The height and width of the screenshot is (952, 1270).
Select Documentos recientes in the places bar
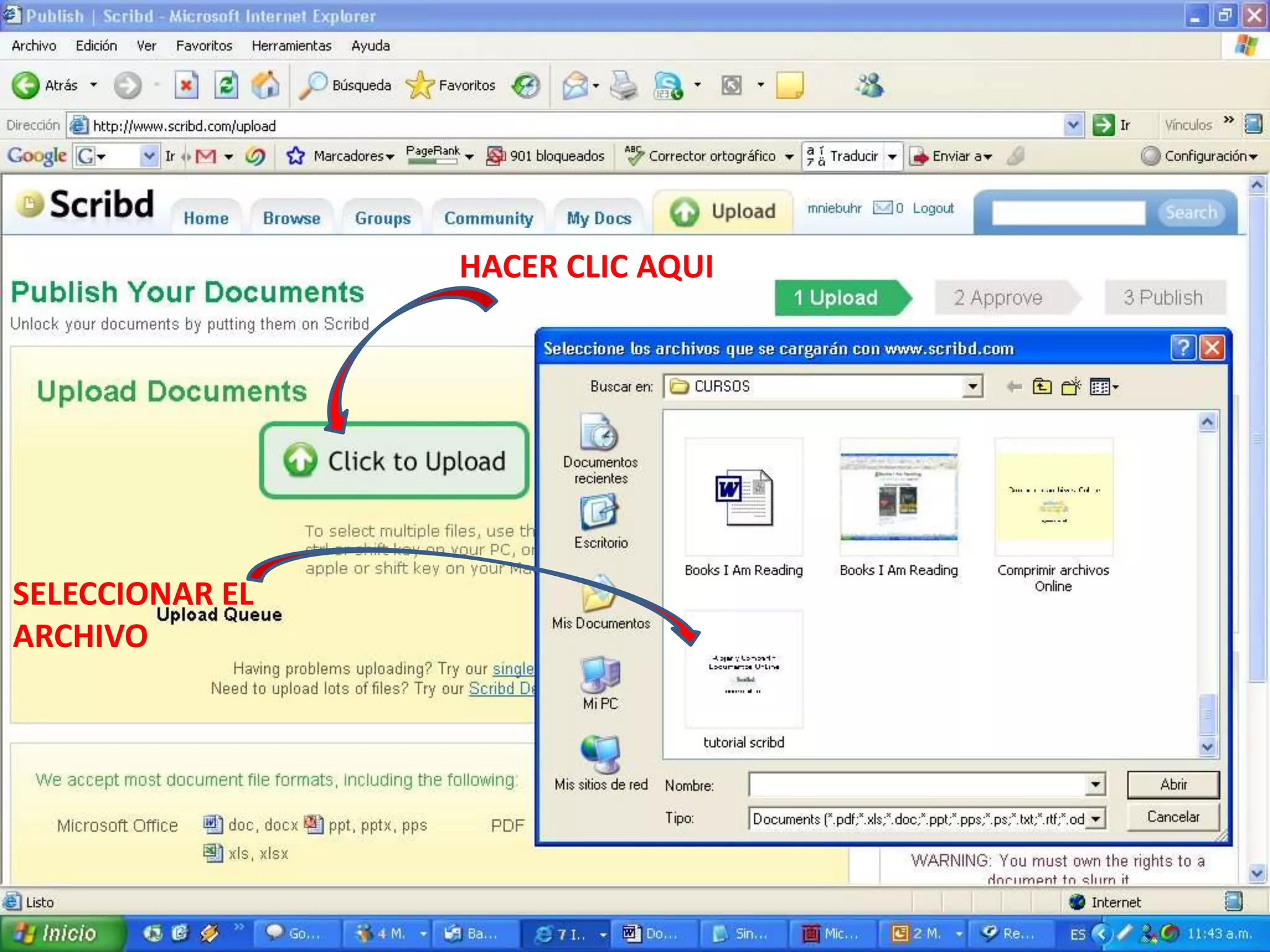coord(600,449)
